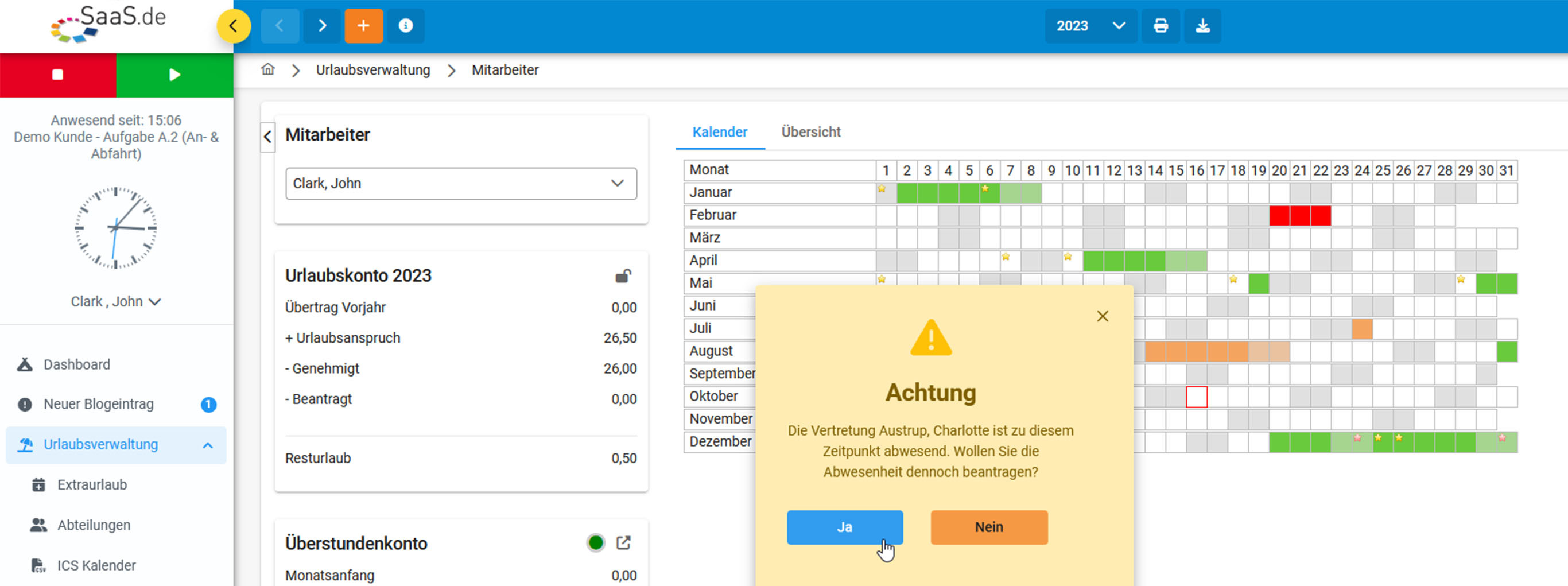This screenshot has height=586, width=1568.
Task: Open the info icon in top toolbar
Action: tap(405, 26)
